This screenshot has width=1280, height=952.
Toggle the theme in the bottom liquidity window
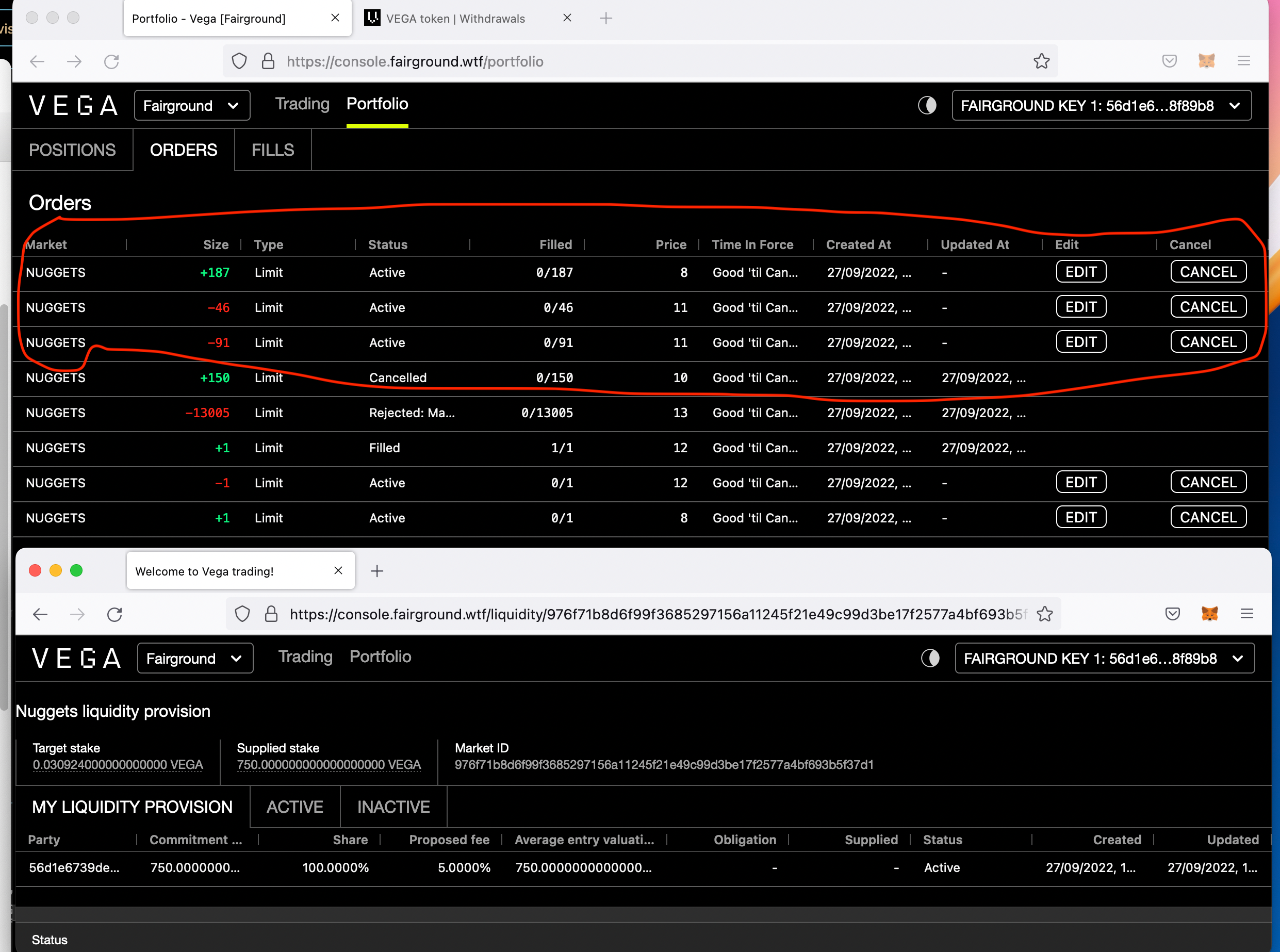coord(930,658)
